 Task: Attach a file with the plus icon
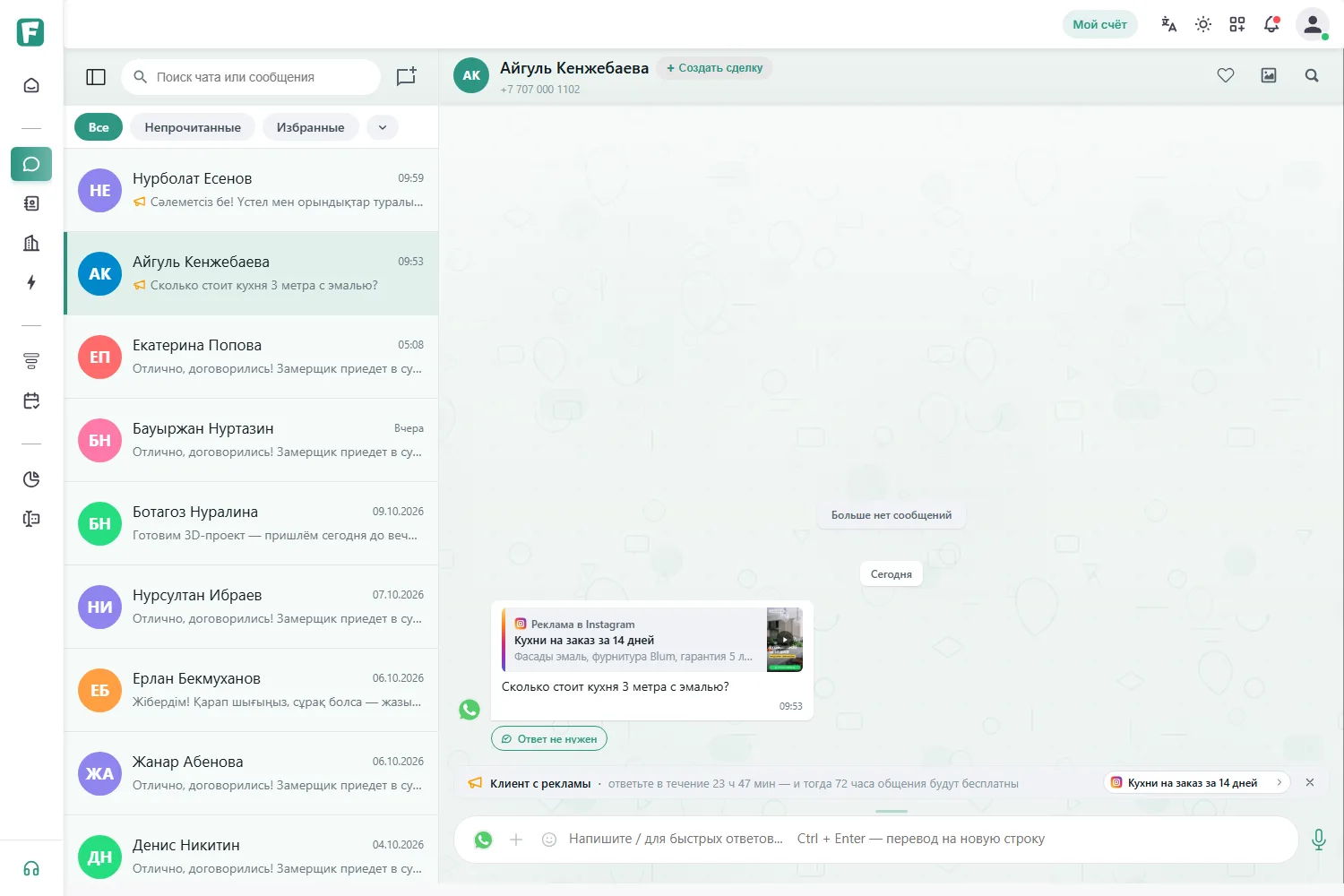(x=516, y=840)
